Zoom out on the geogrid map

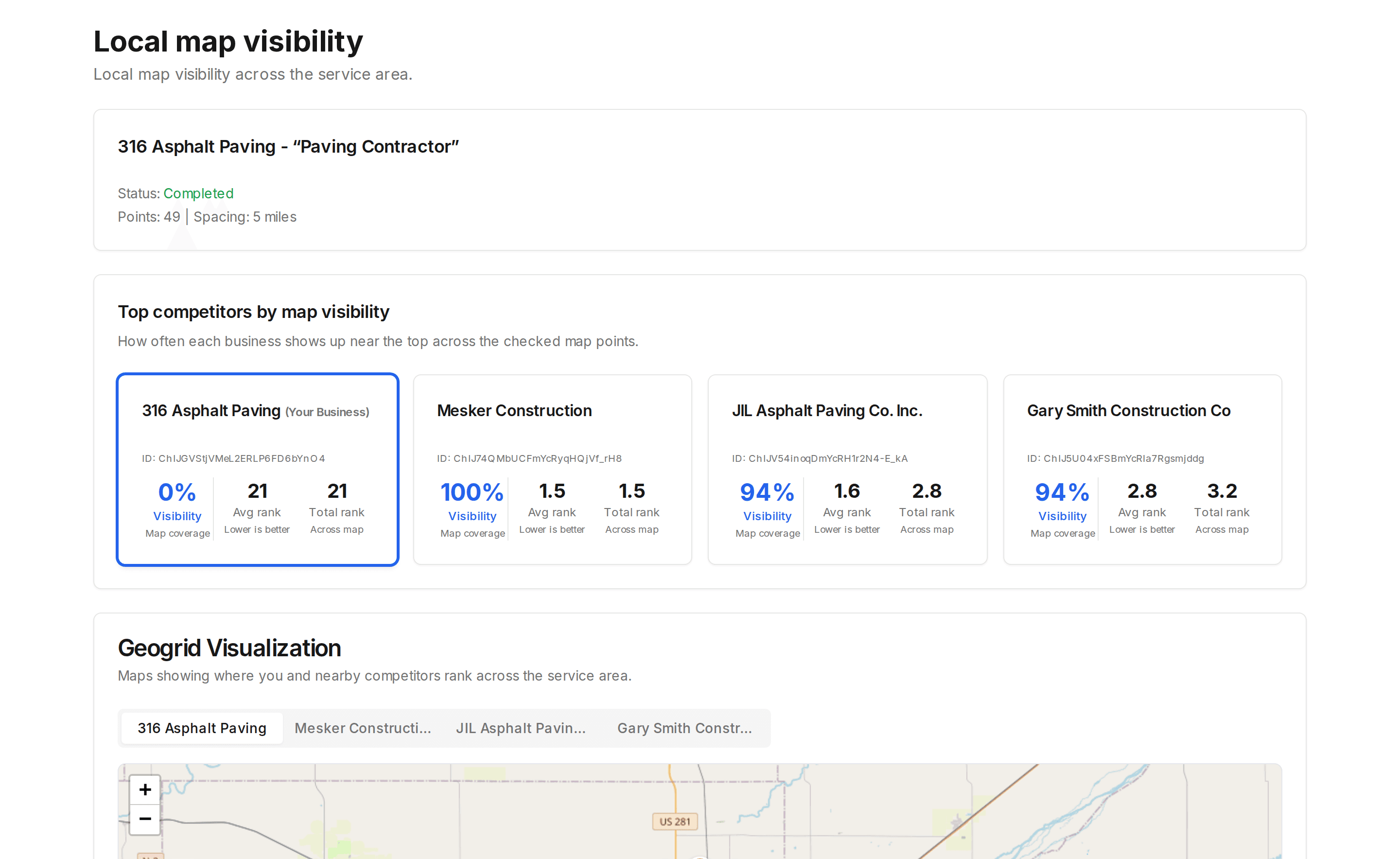point(145,819)
